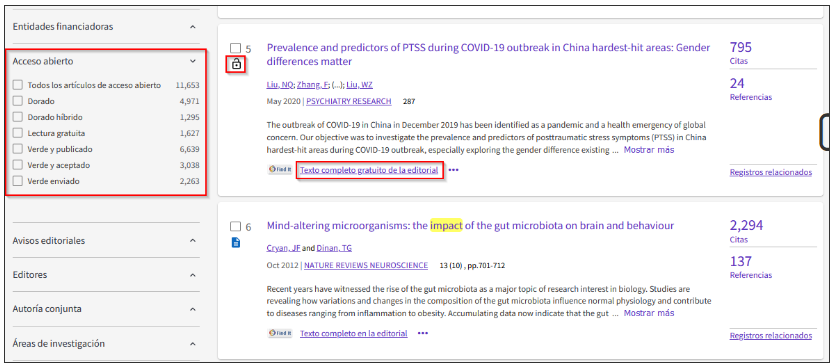Click 'Mostrar más' on the gut microbiota abstract
This screenshot has width=830, height=364.
click(649, 313)
